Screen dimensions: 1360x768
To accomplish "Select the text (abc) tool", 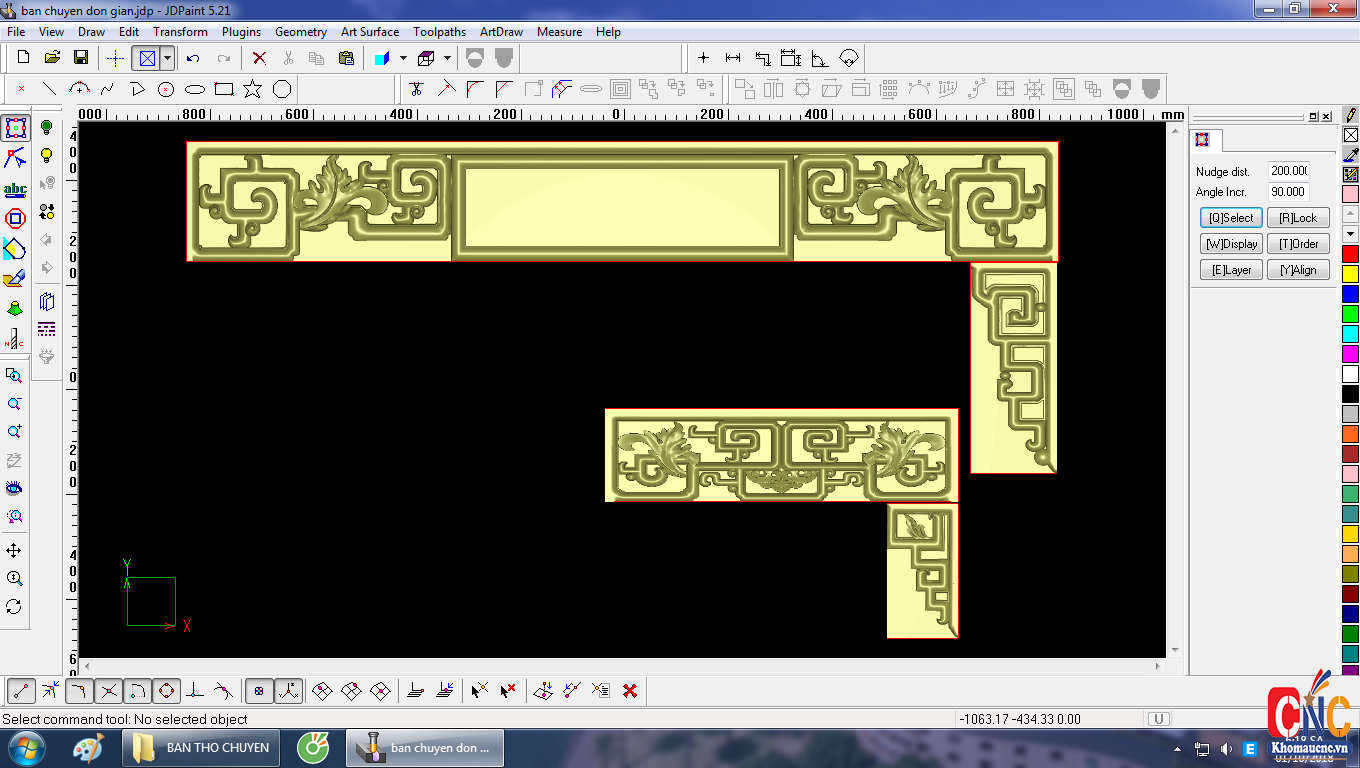I will point(15,189).
